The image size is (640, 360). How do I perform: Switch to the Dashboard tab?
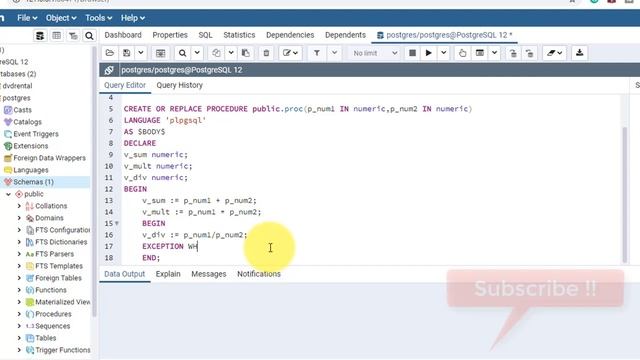click(x=123, y=35)
